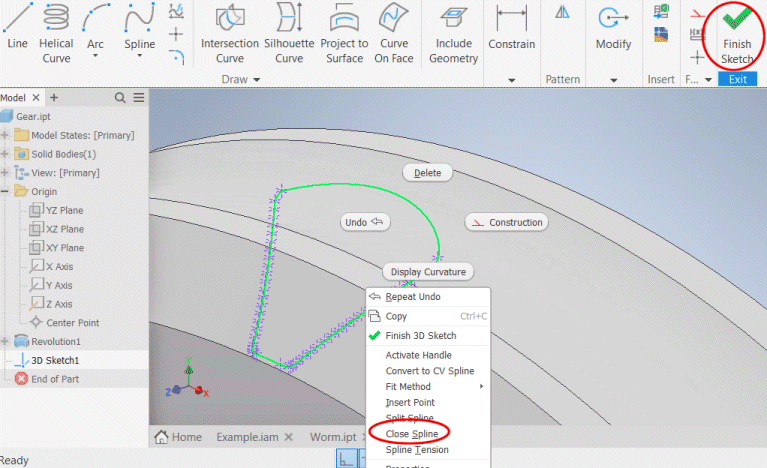This screenshot has height=468, width=767.
Task: Click the lower Insert panel image icon
Action: (x=661, y=35)
